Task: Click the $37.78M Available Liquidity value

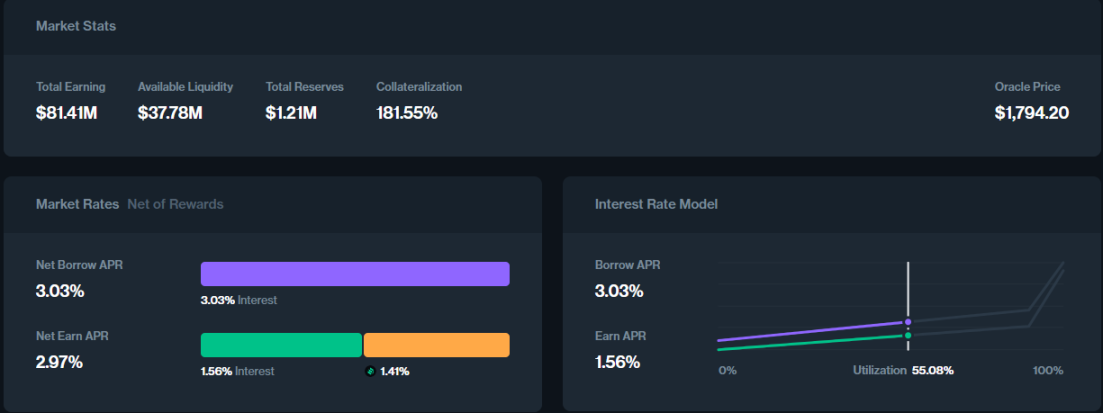Action: pyautogui.click(x=170, y=112)
